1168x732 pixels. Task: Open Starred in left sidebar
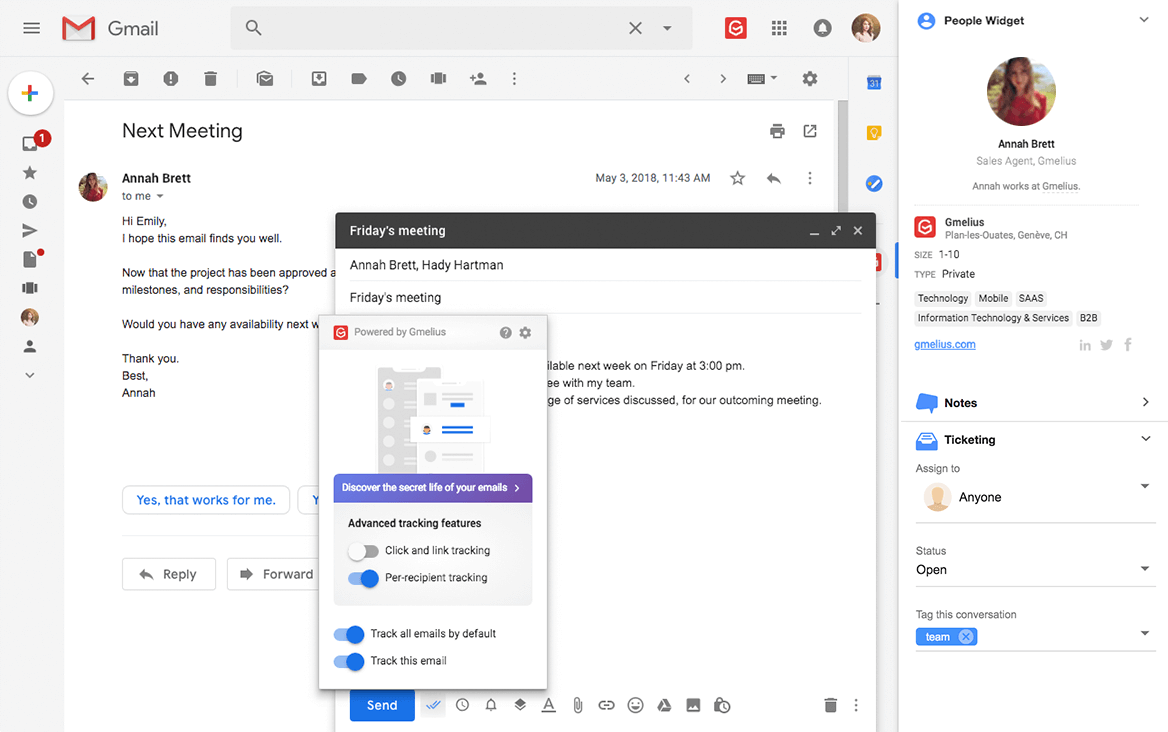(x=30, y=173)
